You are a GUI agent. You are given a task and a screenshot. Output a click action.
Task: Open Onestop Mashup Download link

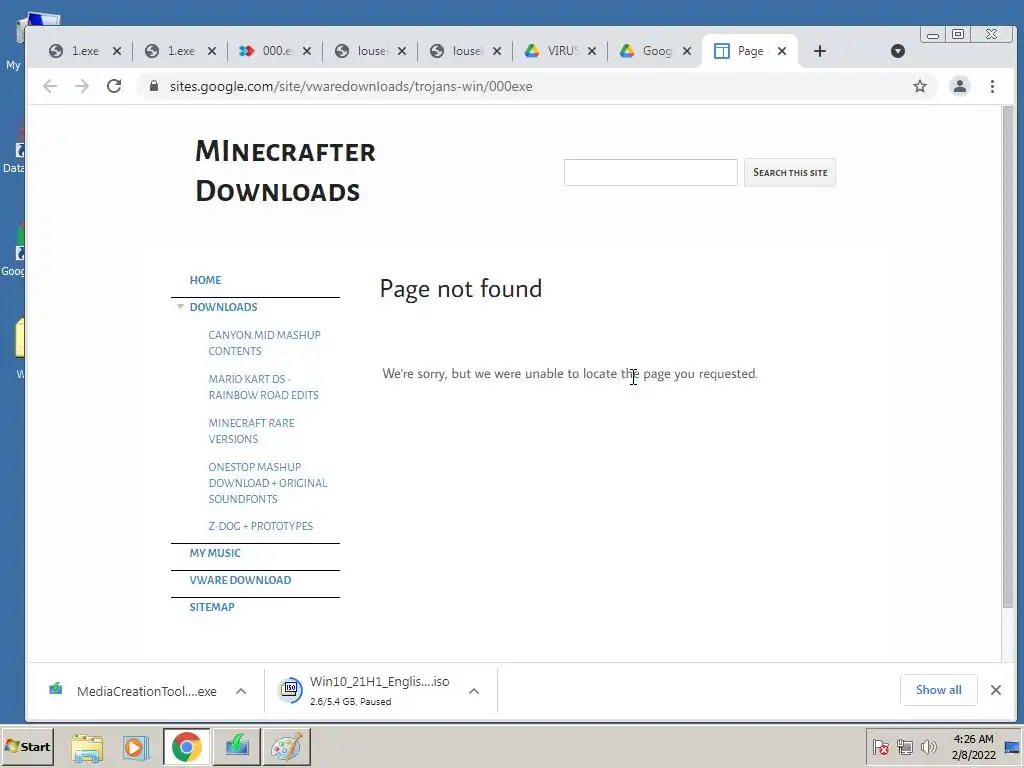point(268,483)
